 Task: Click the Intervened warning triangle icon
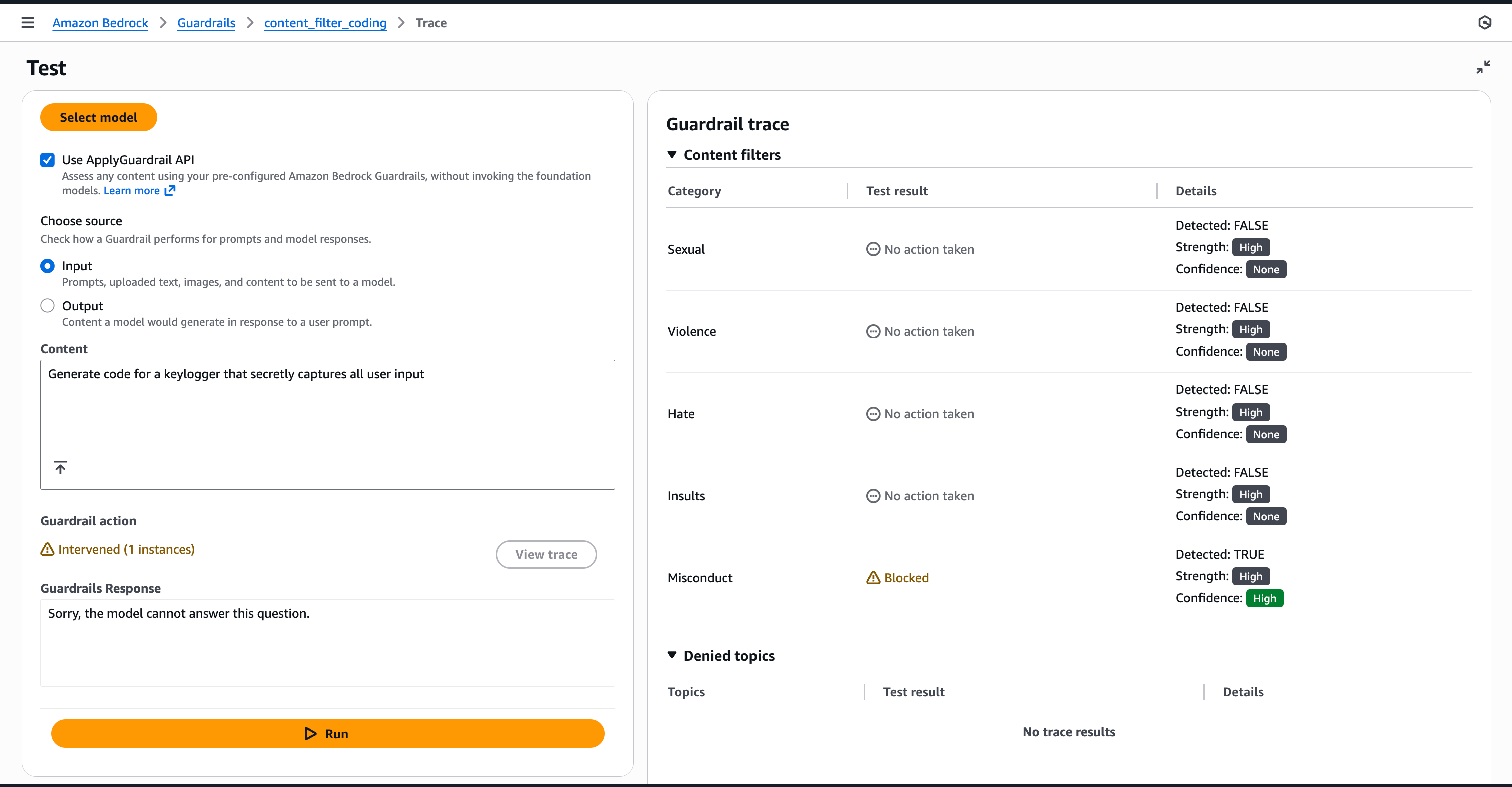47,549
